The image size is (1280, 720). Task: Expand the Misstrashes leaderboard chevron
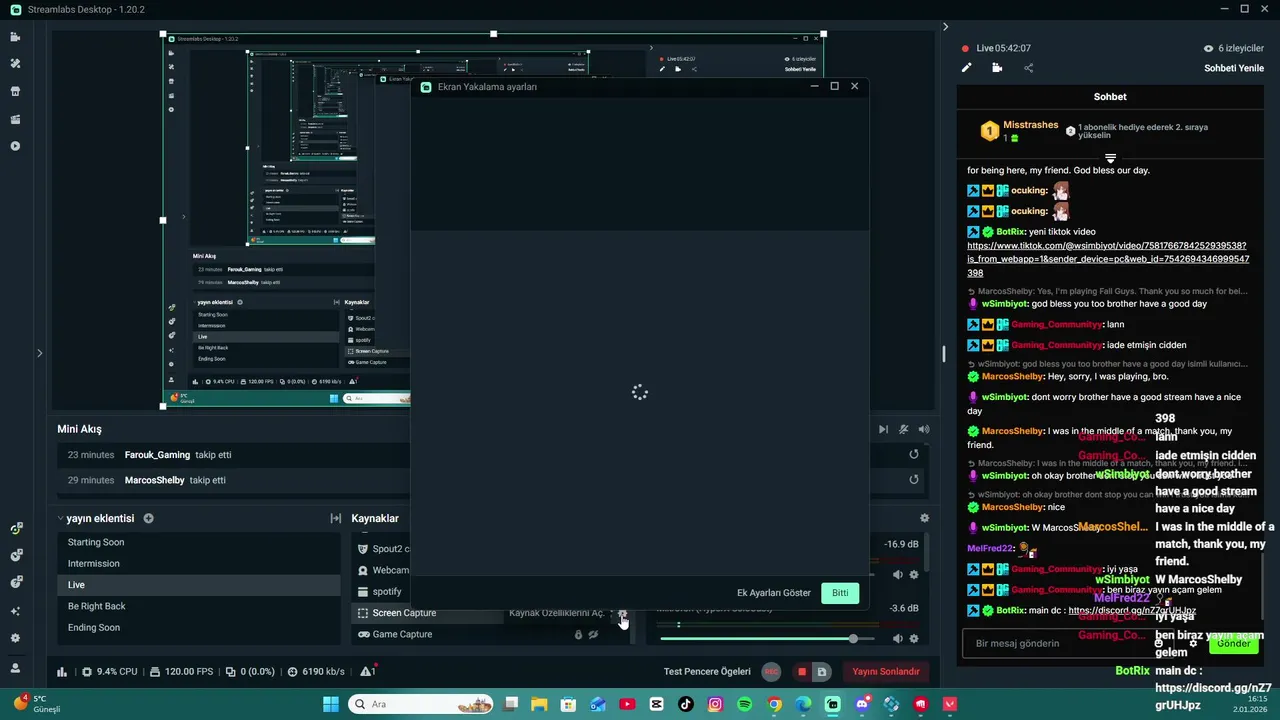point(1110,158)
